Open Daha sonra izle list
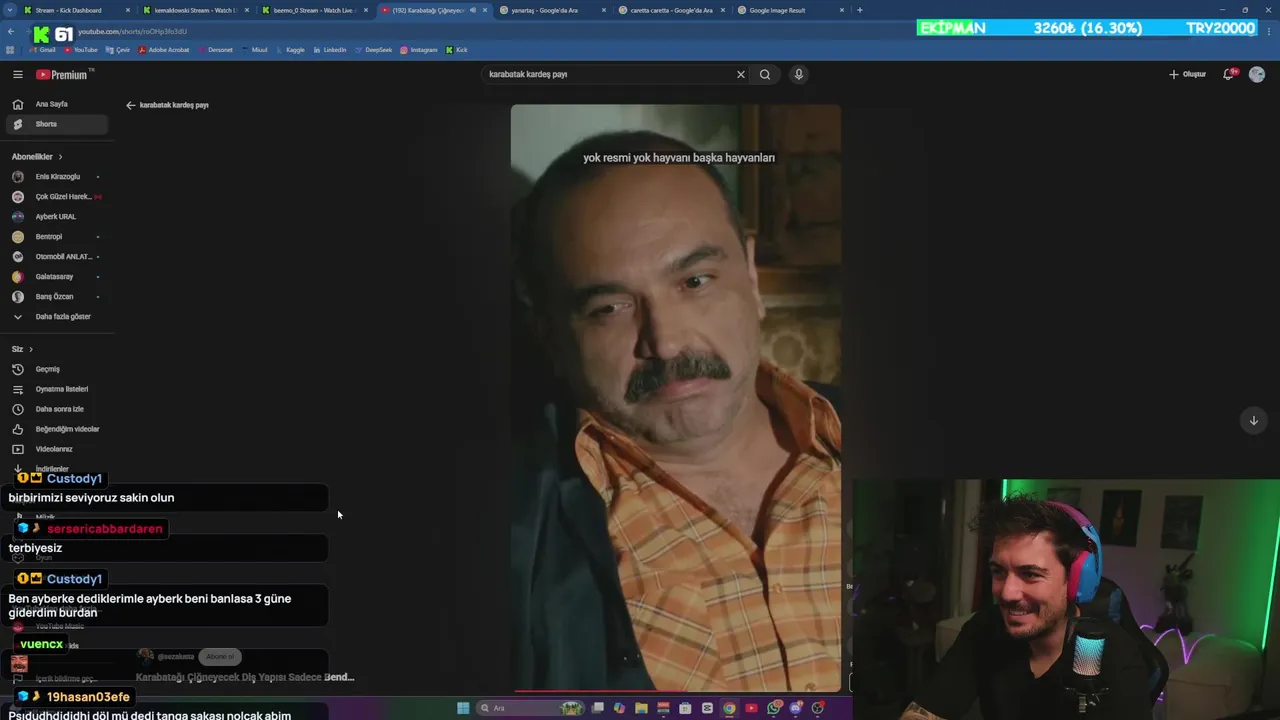Screen dimensions: 1280x720 coord(56,409)
